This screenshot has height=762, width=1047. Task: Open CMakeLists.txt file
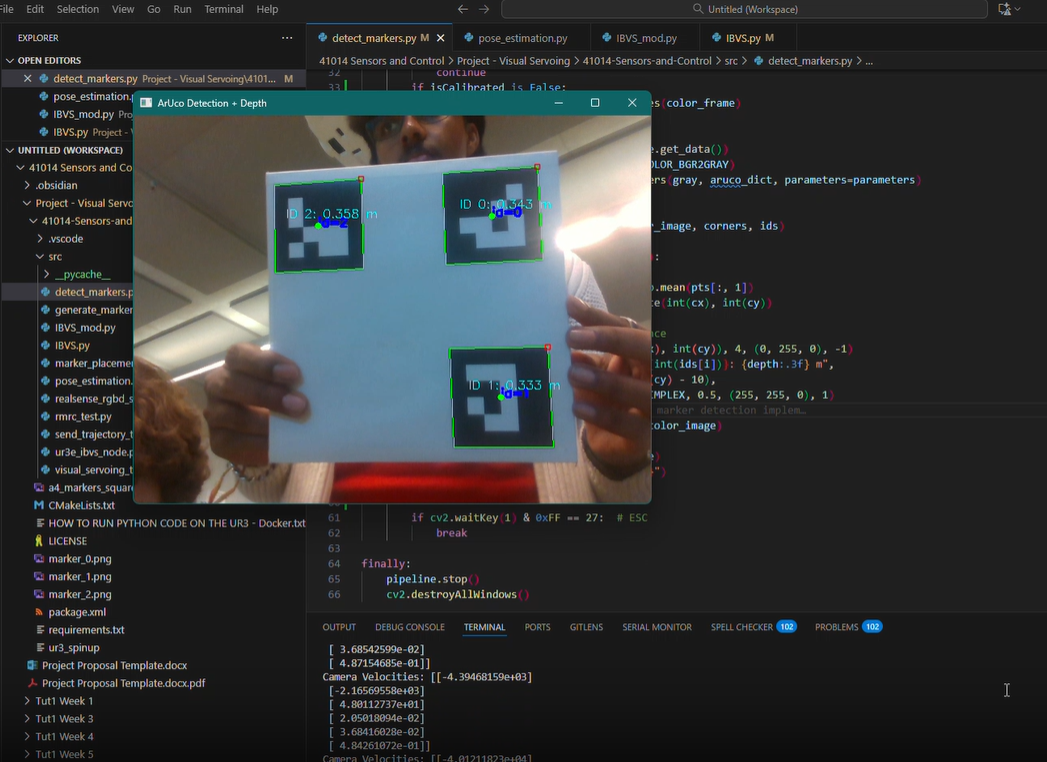(x=81, y=506)
